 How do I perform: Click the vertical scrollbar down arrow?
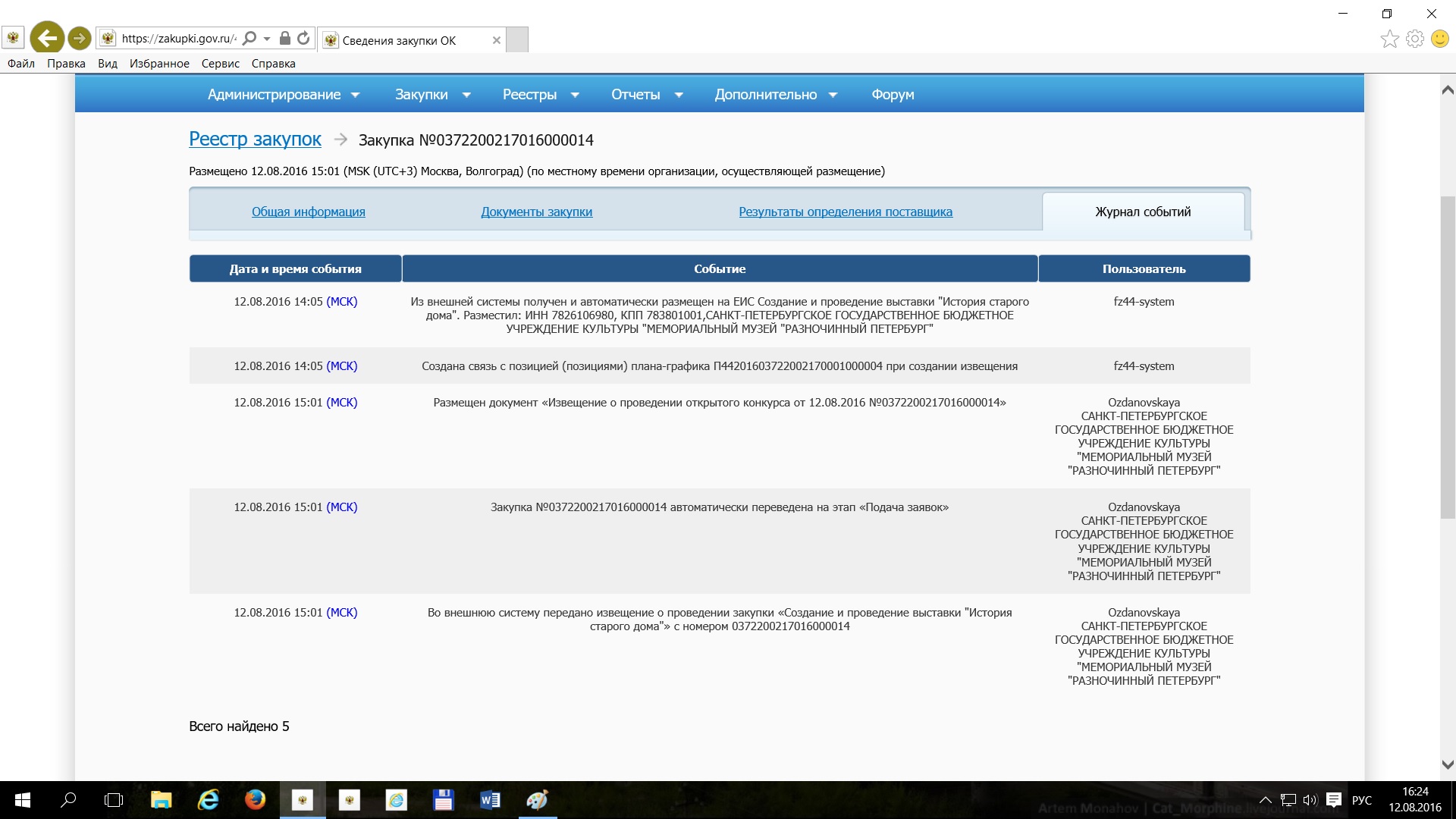1447,764
